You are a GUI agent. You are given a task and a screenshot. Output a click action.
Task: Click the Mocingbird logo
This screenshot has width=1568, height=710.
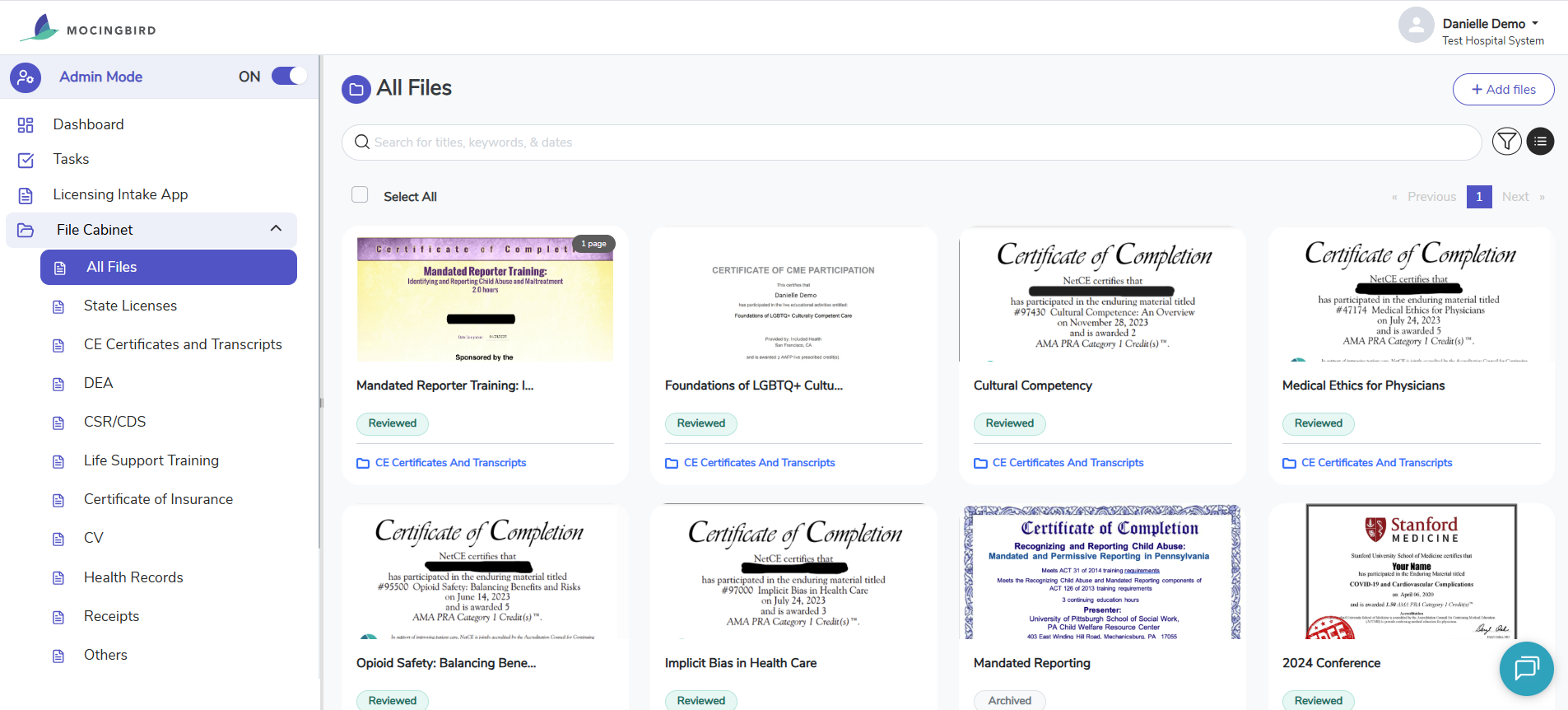87,28
